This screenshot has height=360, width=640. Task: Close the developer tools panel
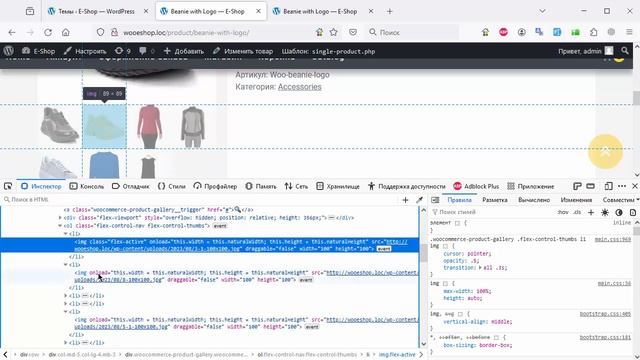point(635,186)
